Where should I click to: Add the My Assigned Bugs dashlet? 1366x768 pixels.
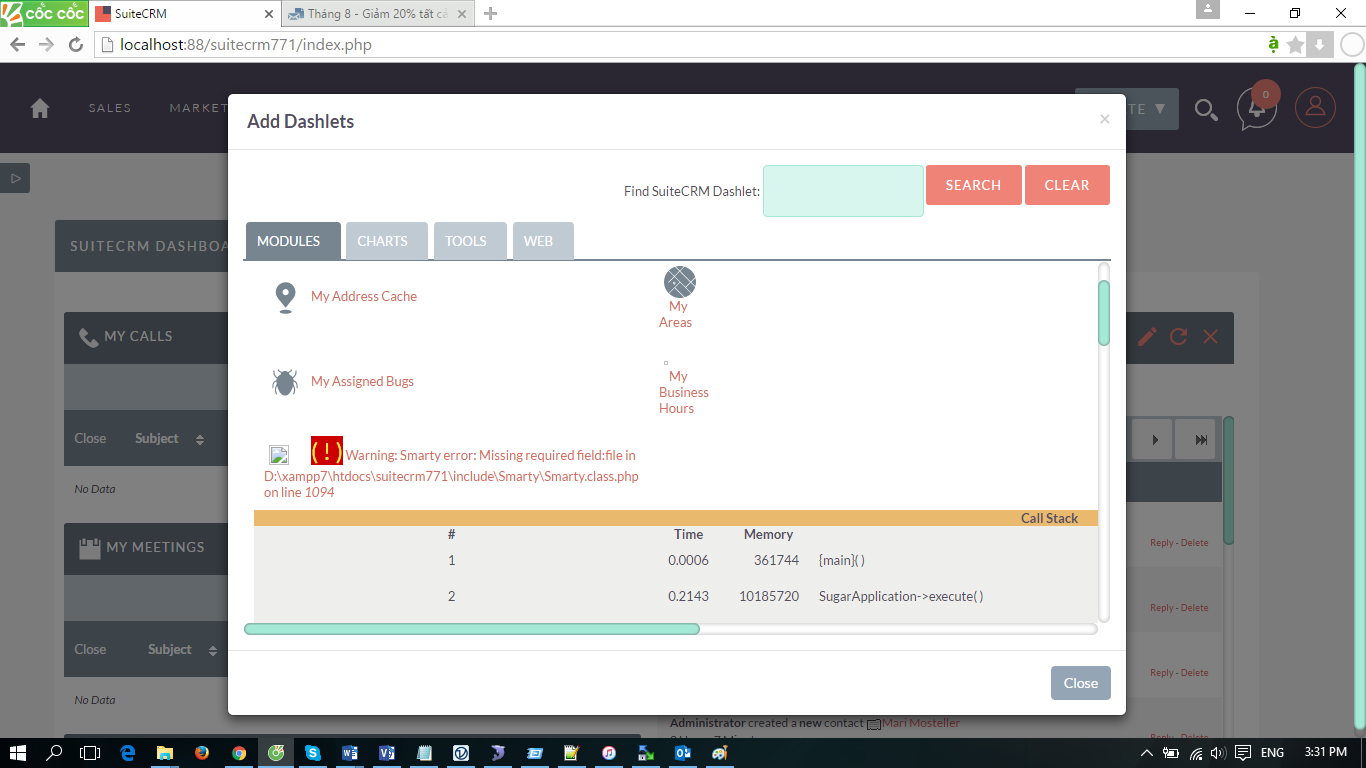point(362,381)
